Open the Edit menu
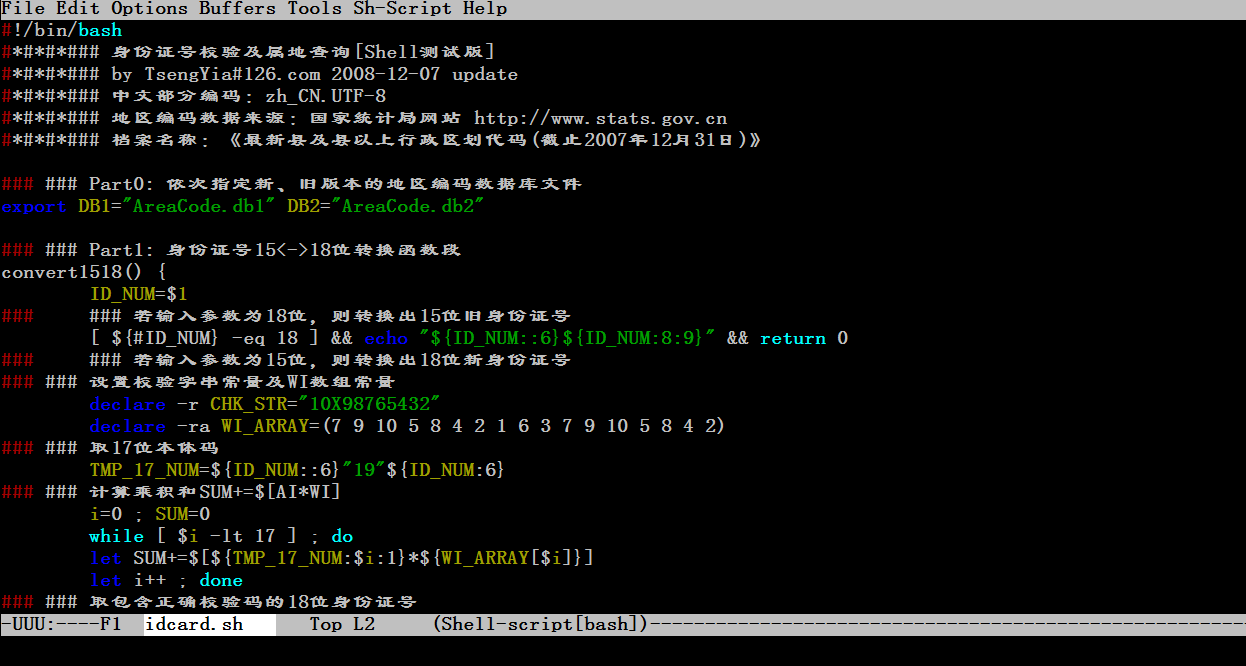This screenshot has height=666, width=1246. pyautogui.click(x=78, y=9)
